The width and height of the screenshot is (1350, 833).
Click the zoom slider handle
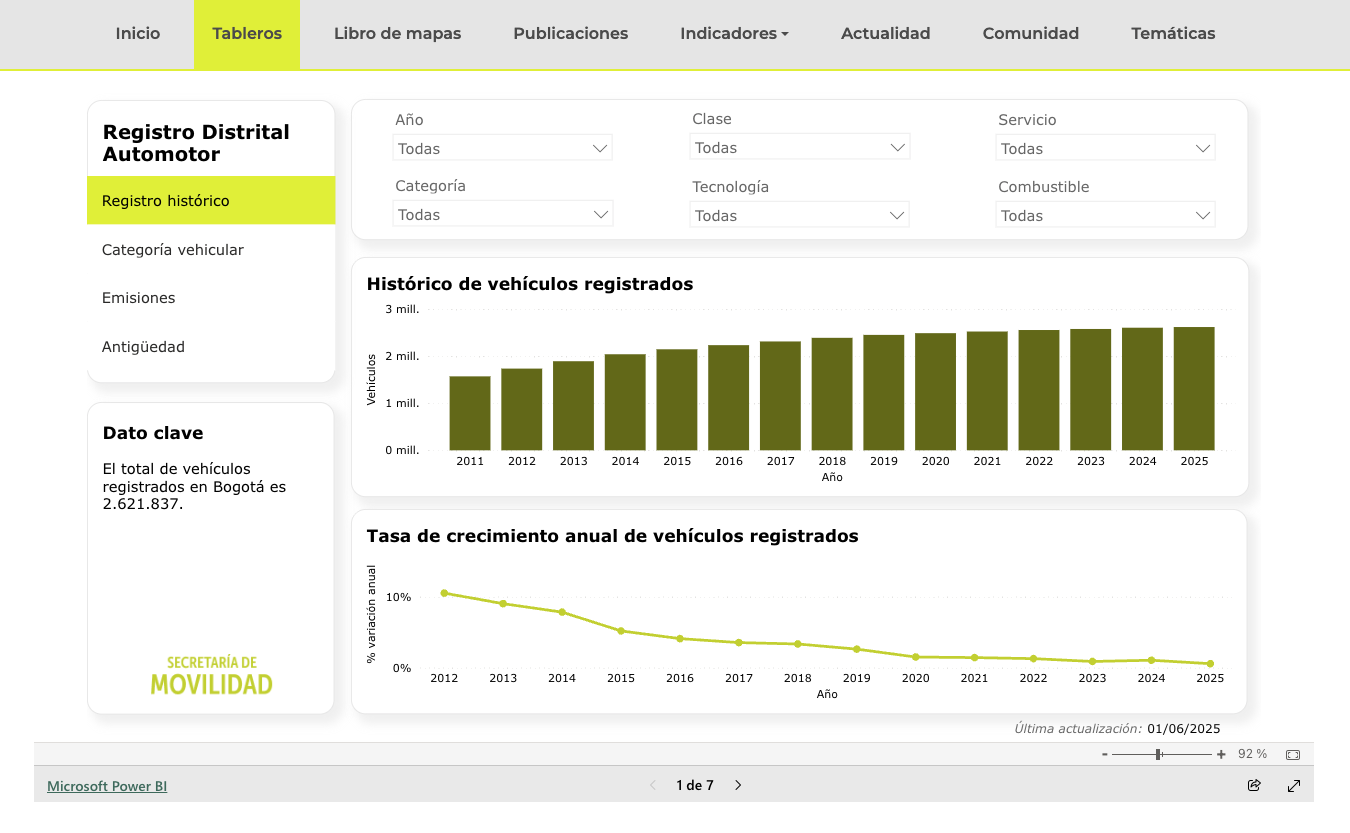[x=1158, y=754]
